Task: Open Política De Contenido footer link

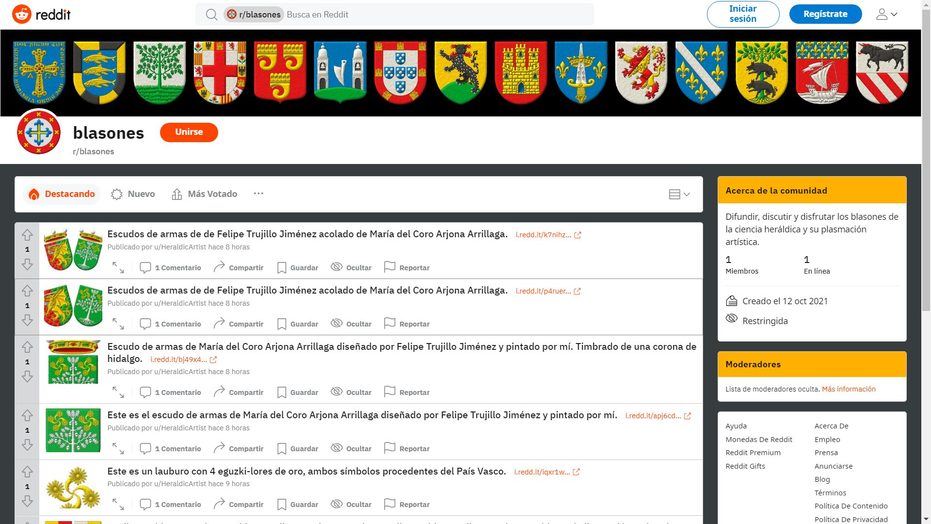Action: point(851,506)
